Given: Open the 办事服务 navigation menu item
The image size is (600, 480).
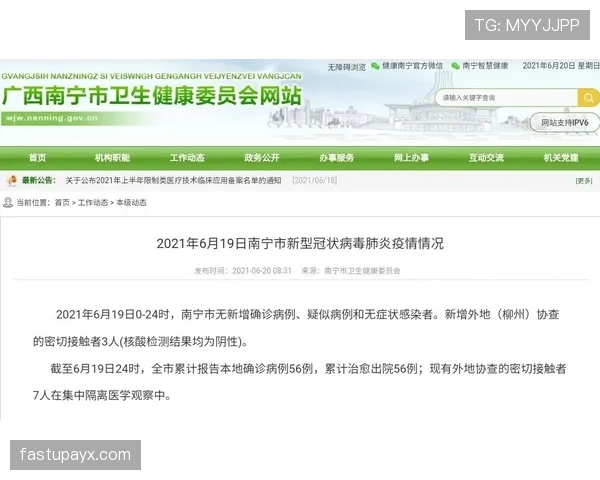Looking at the screenshot, I should coord(336,158).
